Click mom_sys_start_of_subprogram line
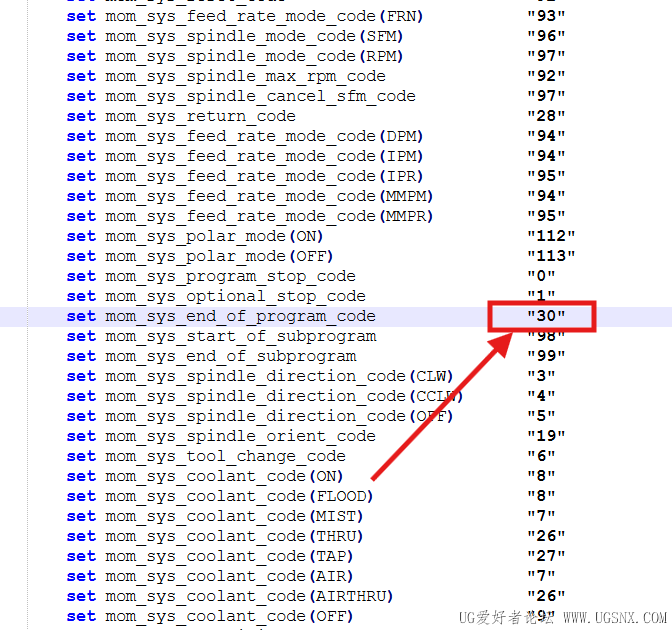This screenshot has width=672, height=630. (x=221, y=336)
